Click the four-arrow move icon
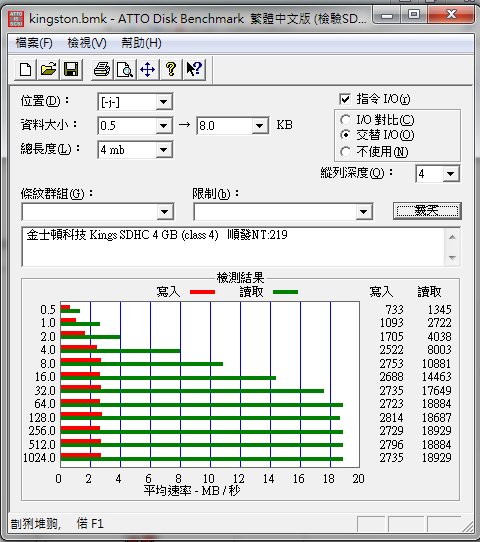Image resolution: width=480 pixels, height=542 pixels. pyautogui.click(x=148, y=69)
